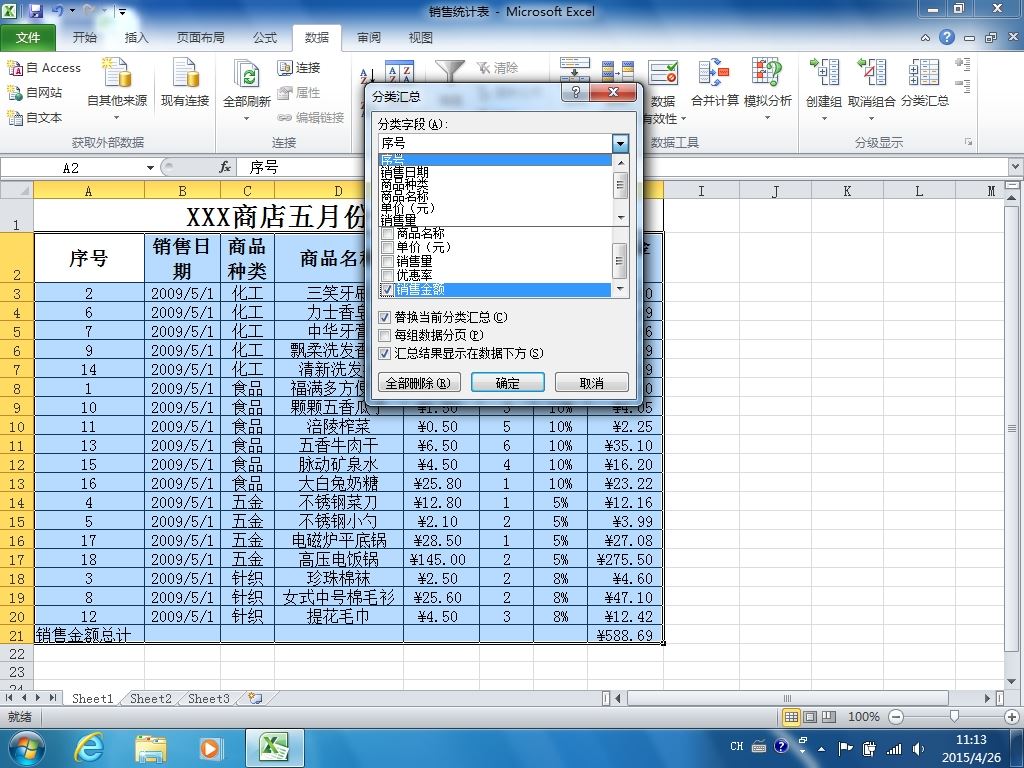Viewport: 1024px width, 768px height.
Task: Open Internet Explorer from taskbar
Action: [89, 748]
